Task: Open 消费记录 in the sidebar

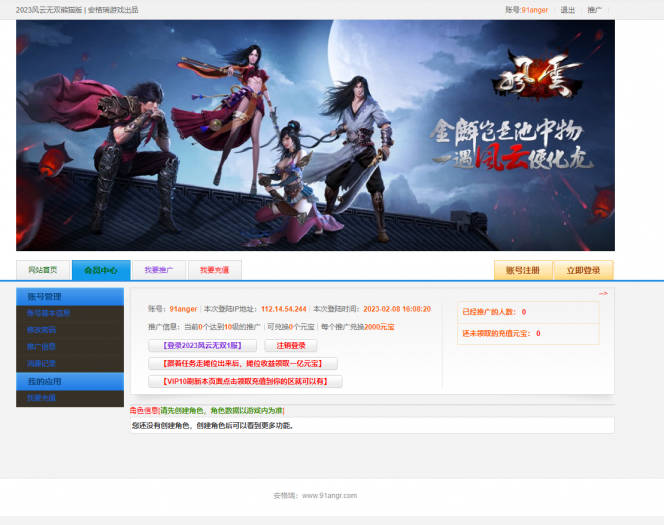Action: click(x=42, y=363)
